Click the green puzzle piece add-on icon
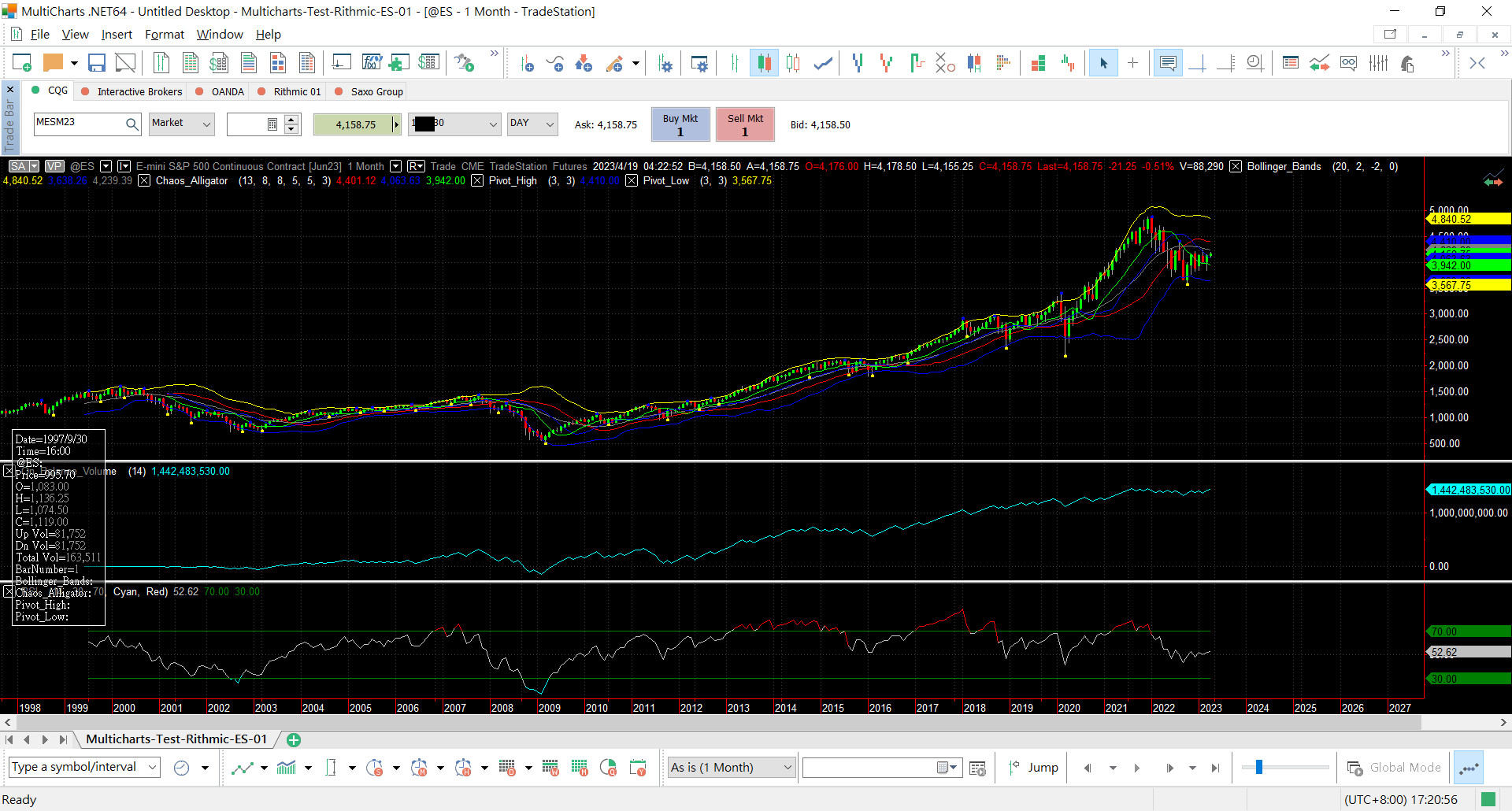 click(x=399, y=63)
